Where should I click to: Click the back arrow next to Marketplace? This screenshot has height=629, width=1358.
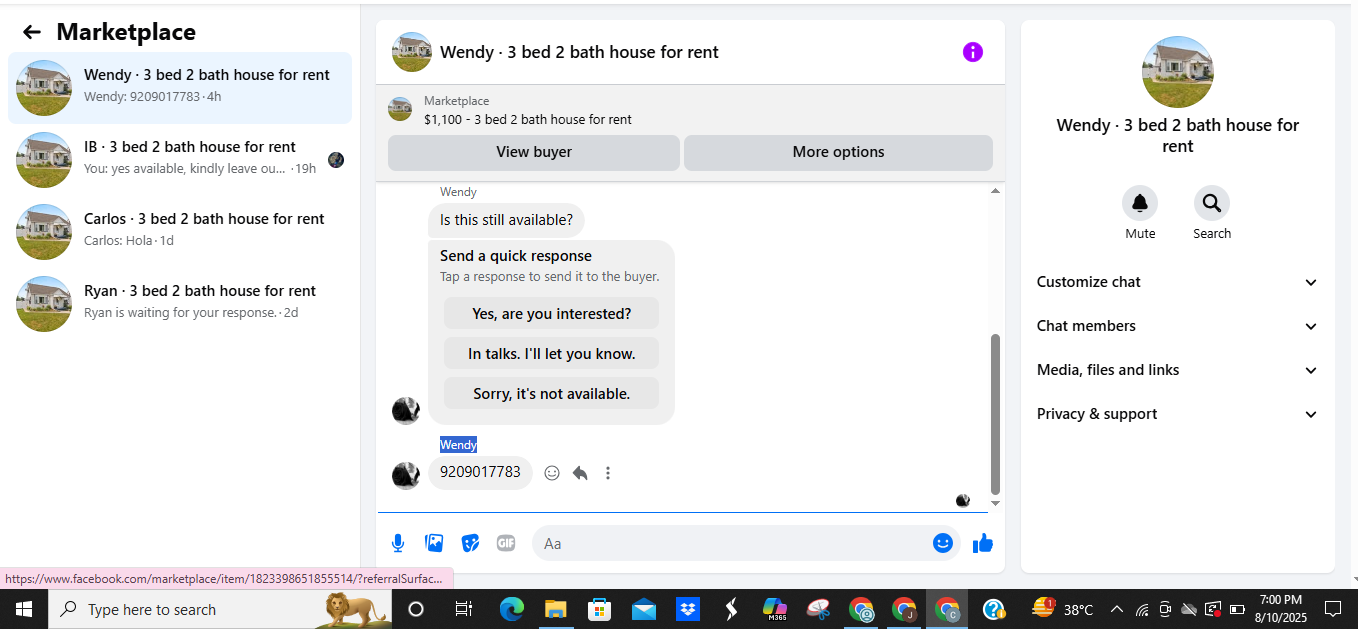tap(32, 32)
